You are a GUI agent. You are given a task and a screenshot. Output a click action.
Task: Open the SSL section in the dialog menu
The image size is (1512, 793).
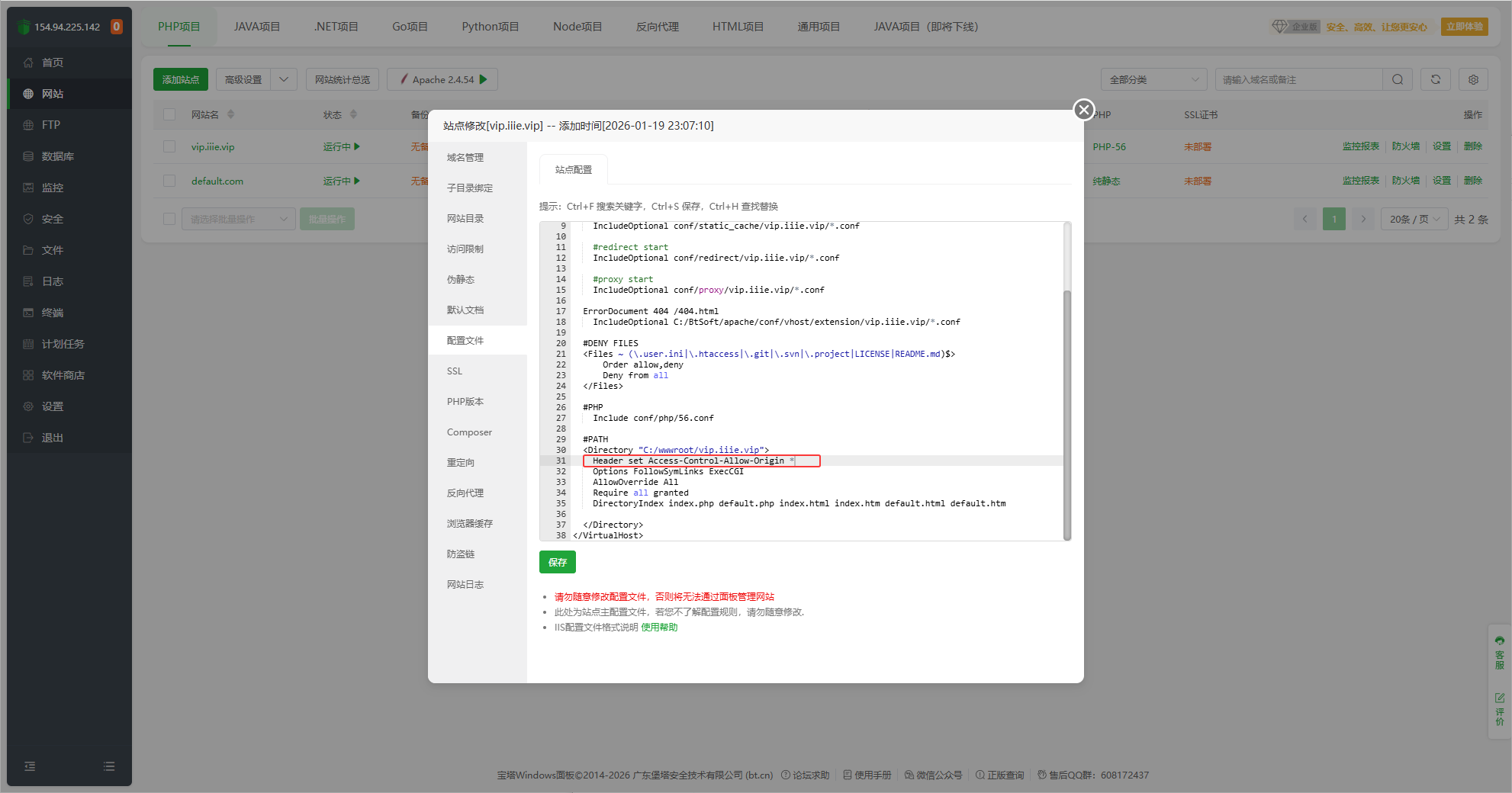455,371
